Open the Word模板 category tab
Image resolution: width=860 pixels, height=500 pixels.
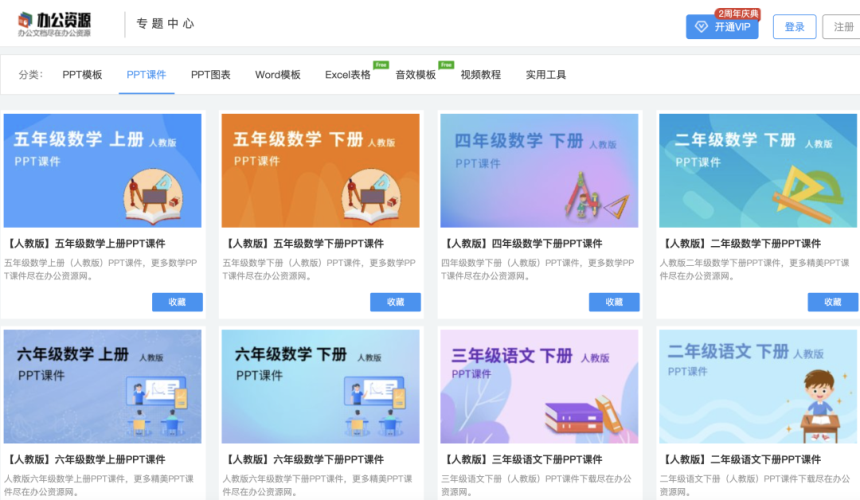pos(278,75)
